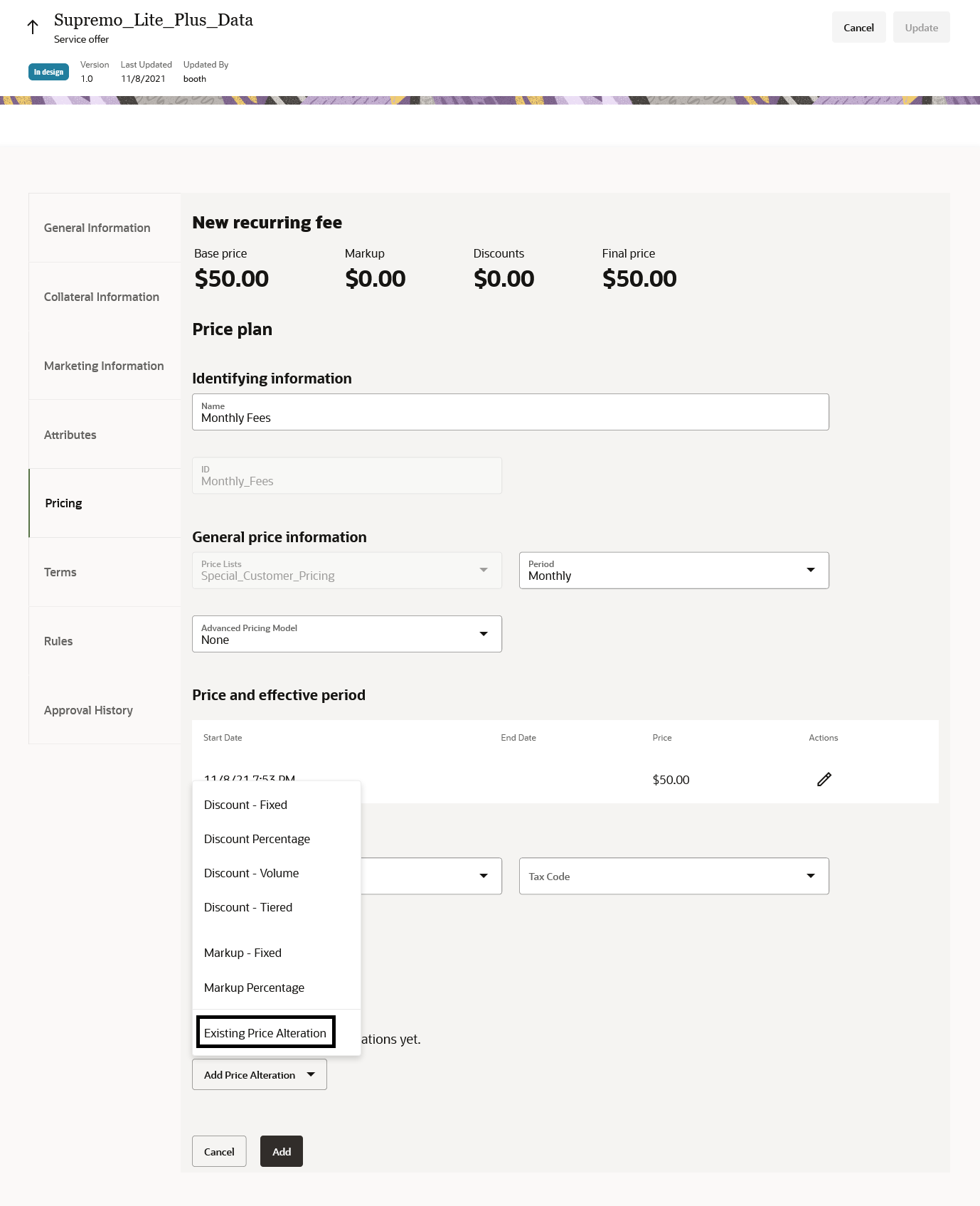Click the pencil edit icon in Actions
The width and height of the screenshot is (980, 1206).
click(824, 779)
